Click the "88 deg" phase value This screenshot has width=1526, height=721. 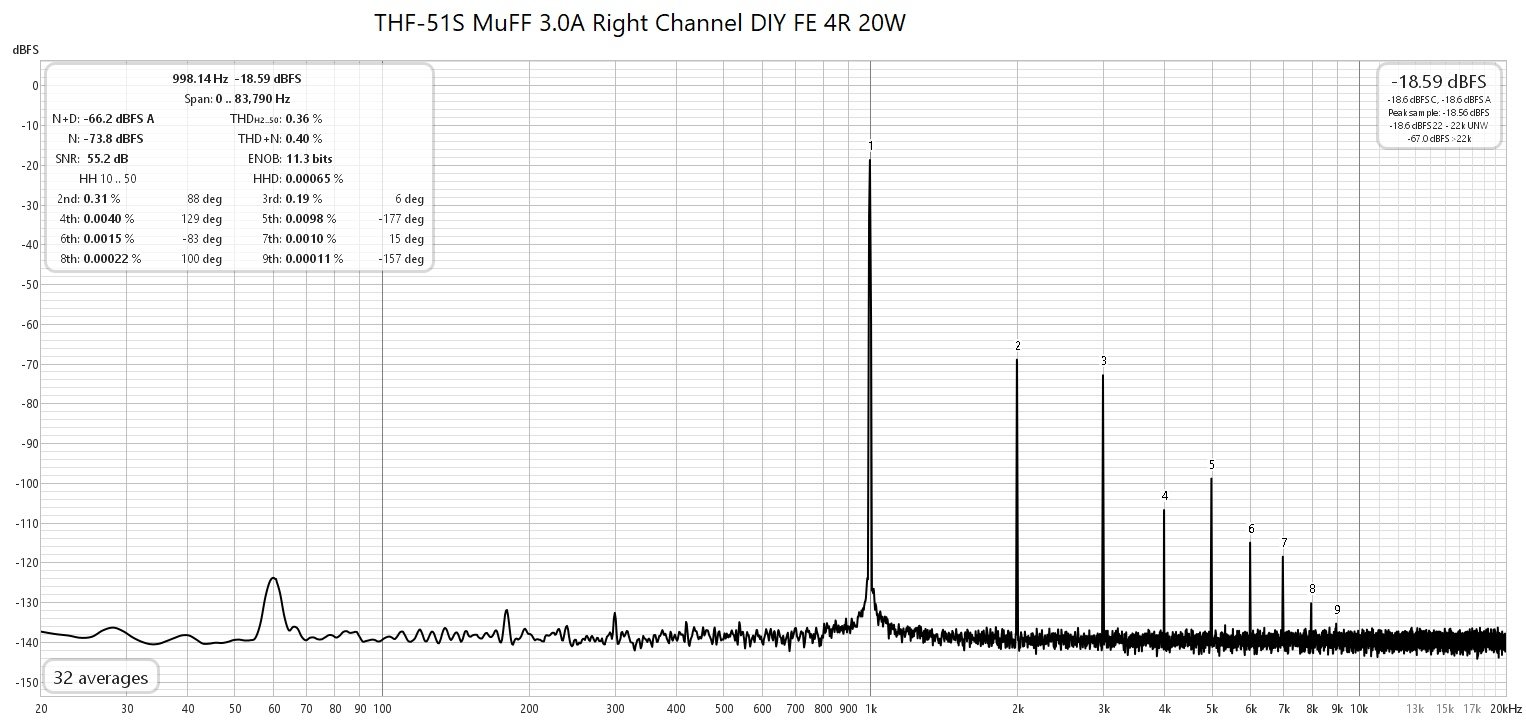(x=204, y=198)
